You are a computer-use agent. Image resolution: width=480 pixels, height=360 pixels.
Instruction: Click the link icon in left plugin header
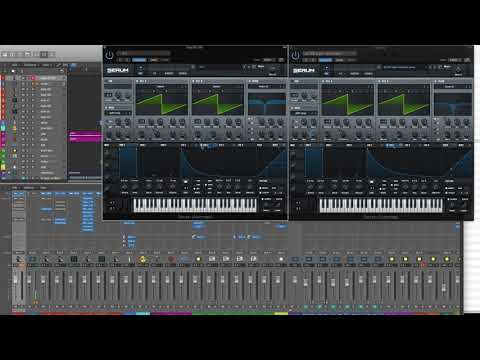pos(281,60)
